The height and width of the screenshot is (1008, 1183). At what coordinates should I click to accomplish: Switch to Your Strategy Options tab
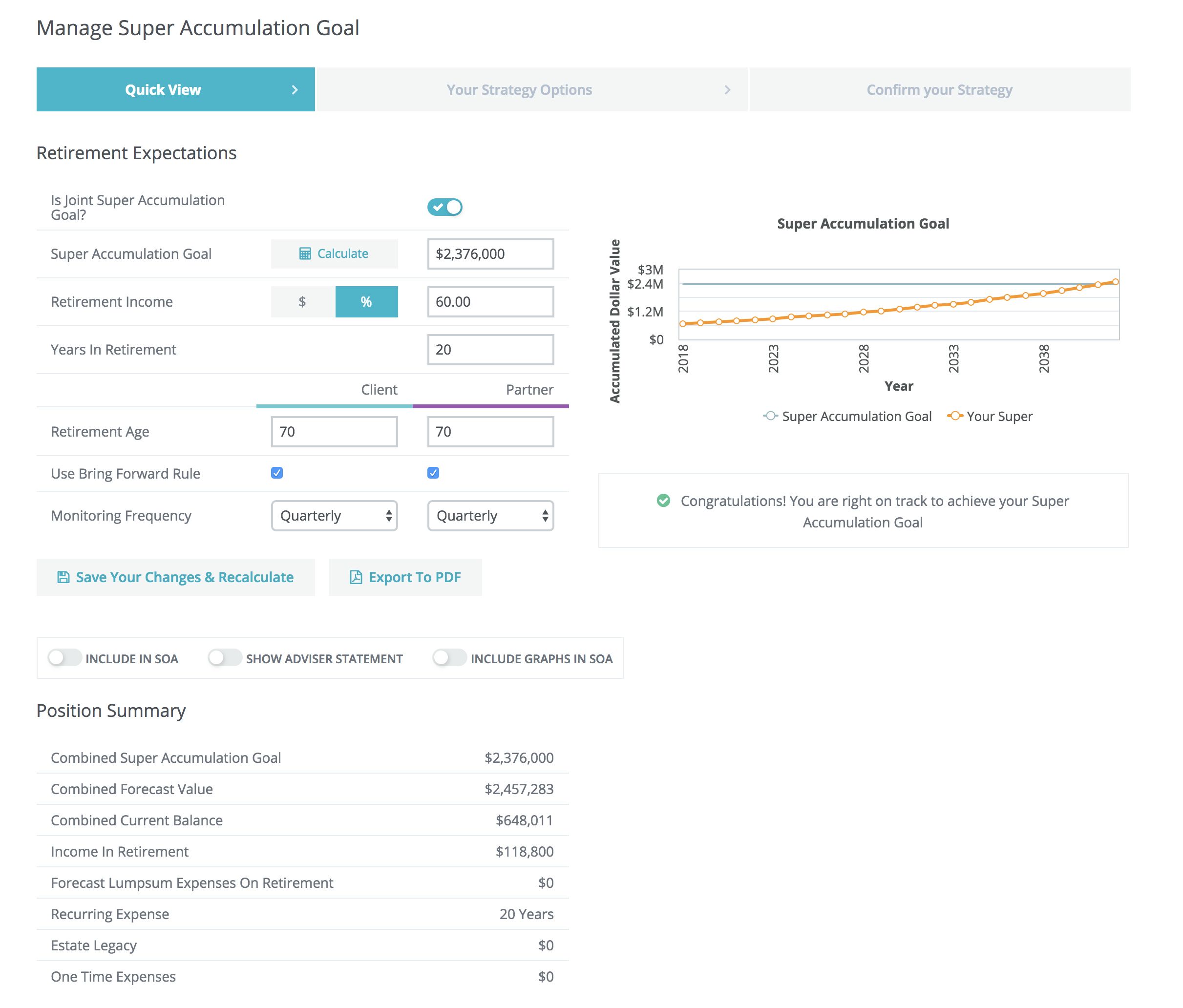[519, 89]
